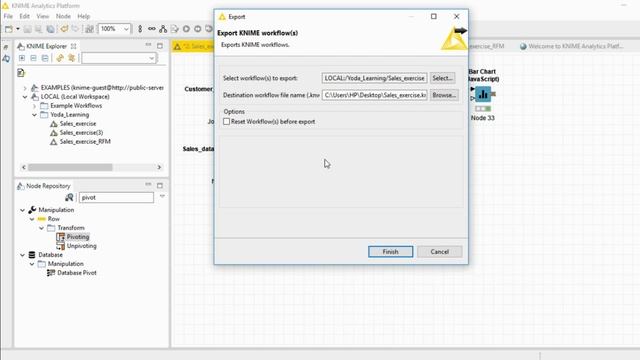
Task: Click the branching nodes icon in the toolbar
Action: [x=163, y=29]
